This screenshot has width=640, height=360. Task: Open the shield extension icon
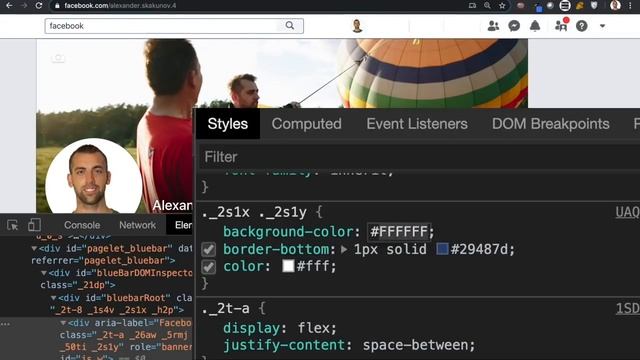[x=594, y=6]
